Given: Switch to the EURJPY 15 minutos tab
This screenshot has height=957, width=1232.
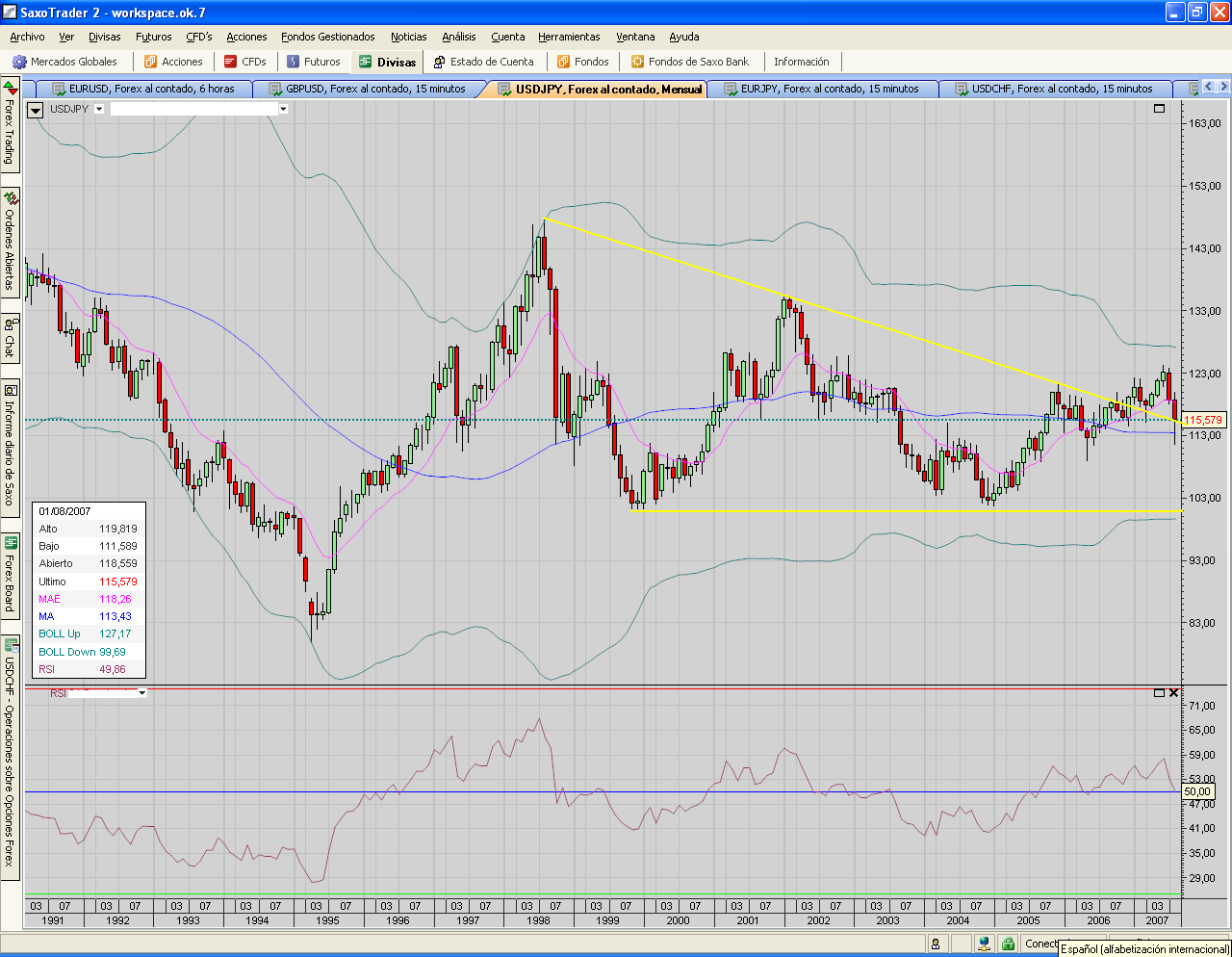Looking at the screenshot, I should coord(829,89).
